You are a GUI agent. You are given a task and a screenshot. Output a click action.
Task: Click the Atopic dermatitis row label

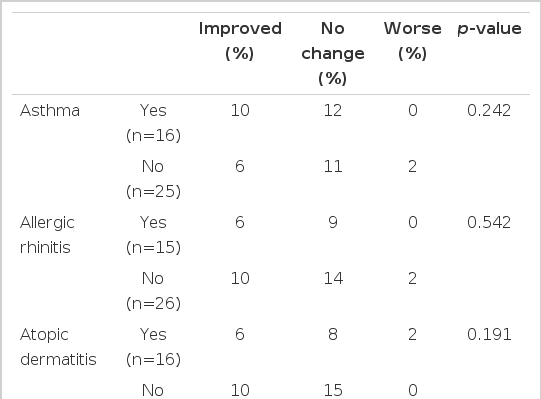pos(58,347)
